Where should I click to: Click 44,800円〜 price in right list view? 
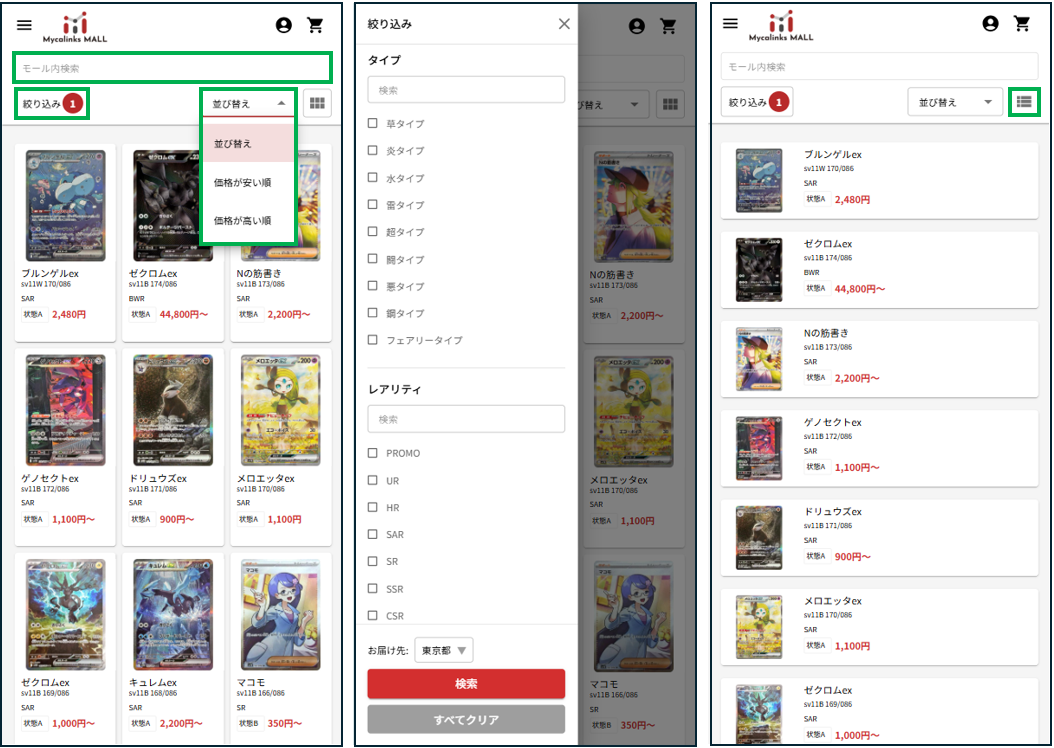pos(860,289)
